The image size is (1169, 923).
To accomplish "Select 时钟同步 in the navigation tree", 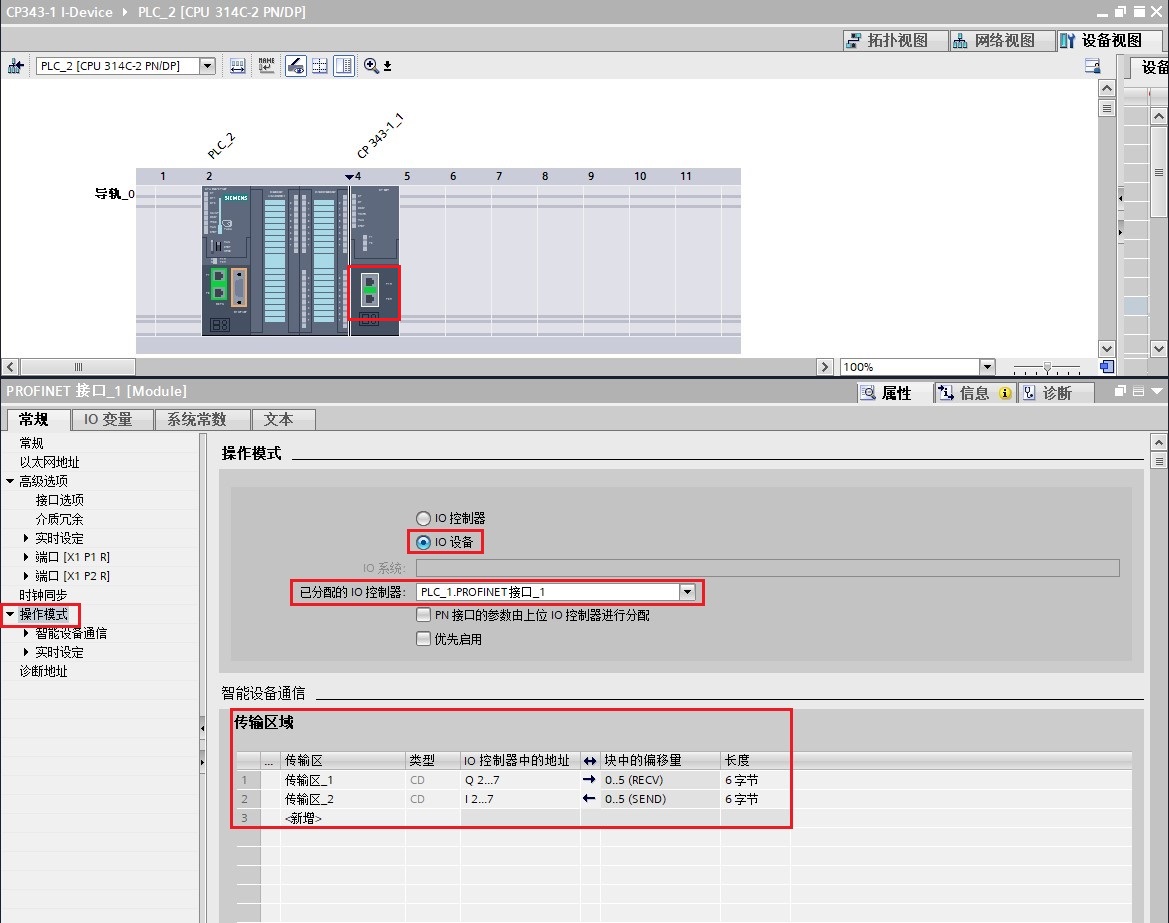I will tap(43, 595).
